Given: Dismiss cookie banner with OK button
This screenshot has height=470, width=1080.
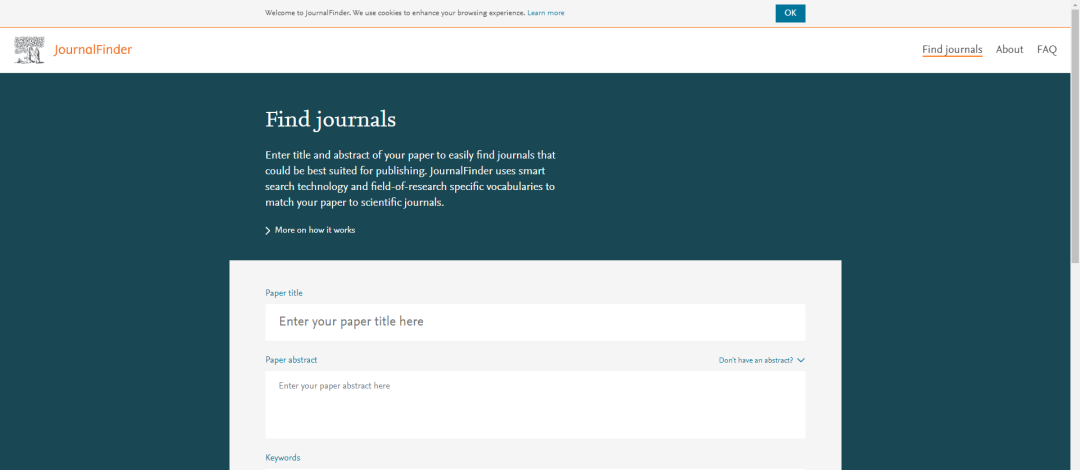Looking at the screenshot, I should [790, 13].
